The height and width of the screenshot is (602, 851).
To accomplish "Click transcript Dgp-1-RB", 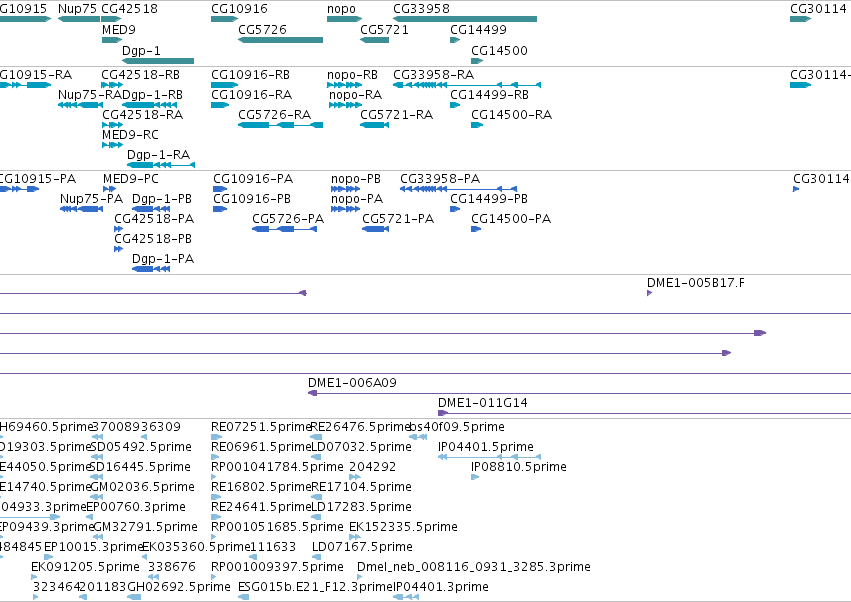I will 153,94.
